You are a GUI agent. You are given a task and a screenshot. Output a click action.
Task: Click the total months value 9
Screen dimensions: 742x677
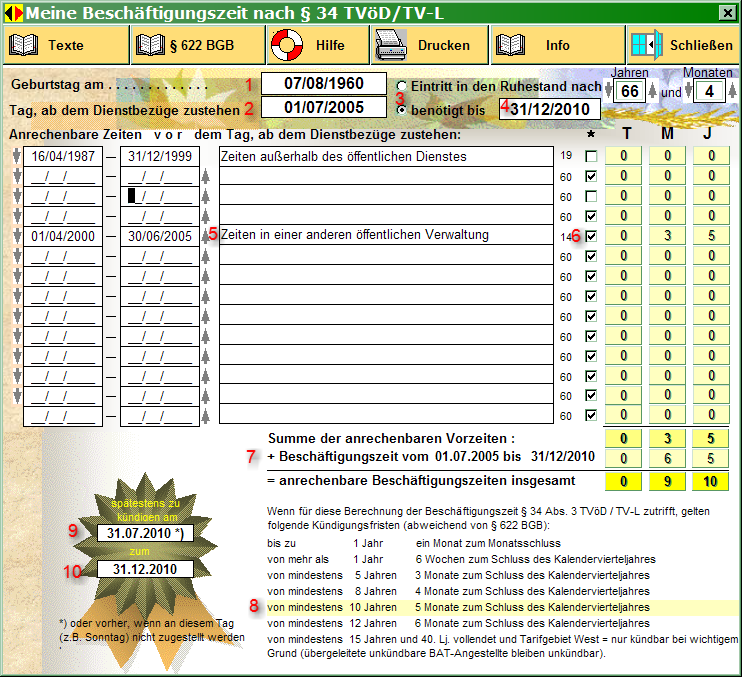click(x=667, y=482)
